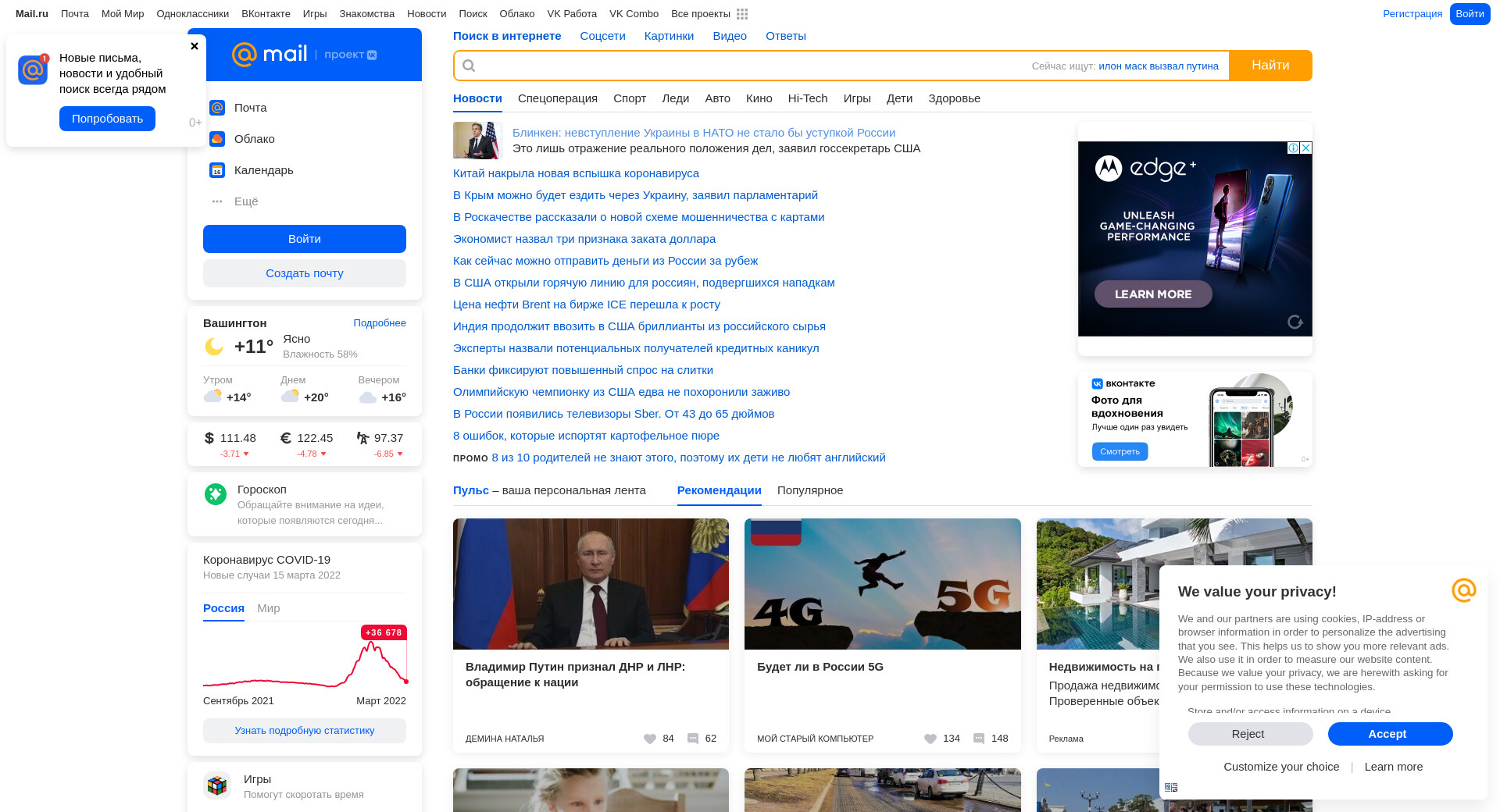The width and height of the screenshot is (1500, 812).
Task: Click into the search text field
Action: pos(750,66)
